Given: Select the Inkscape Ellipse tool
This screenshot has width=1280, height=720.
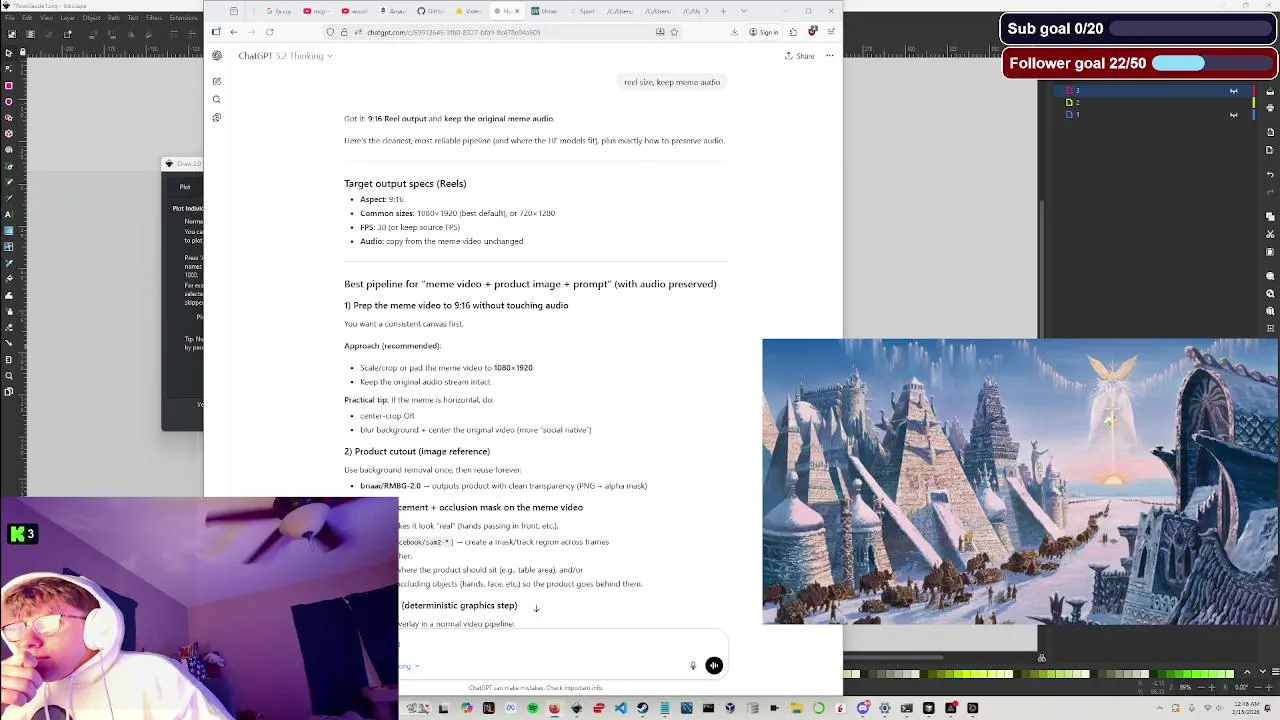Looking at the screenshot, I should pos(9,102).
